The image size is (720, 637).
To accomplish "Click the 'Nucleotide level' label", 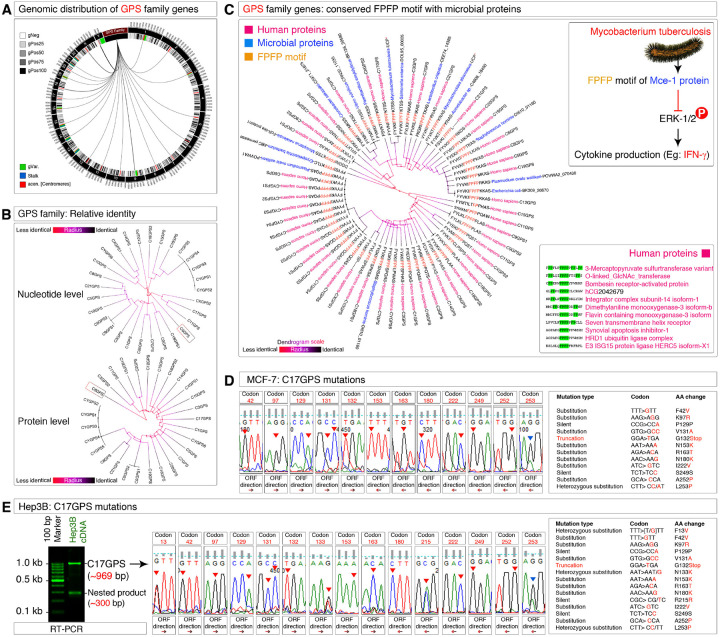I will pyautogui.click(x=51, y=294).
